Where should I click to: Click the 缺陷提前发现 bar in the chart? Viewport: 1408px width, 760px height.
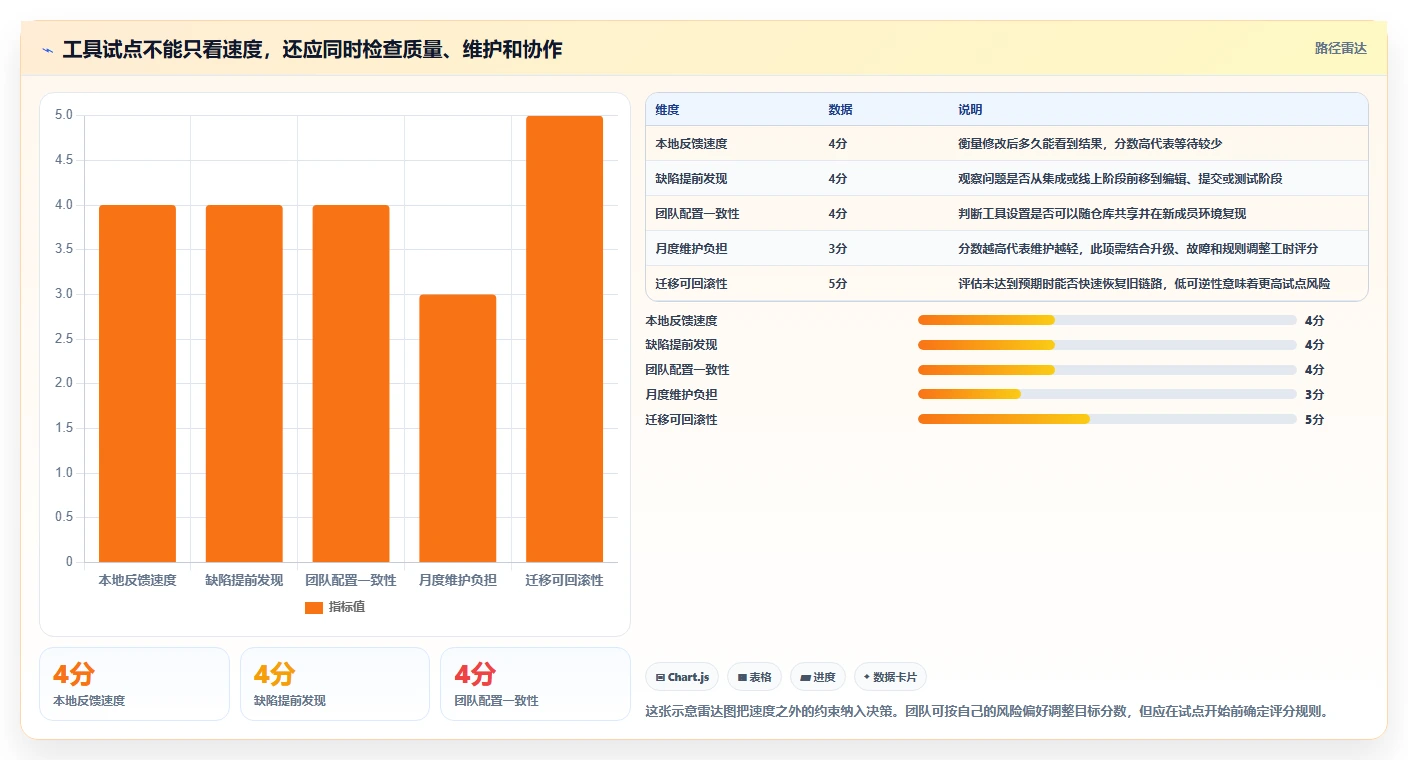tap(244, 383)
